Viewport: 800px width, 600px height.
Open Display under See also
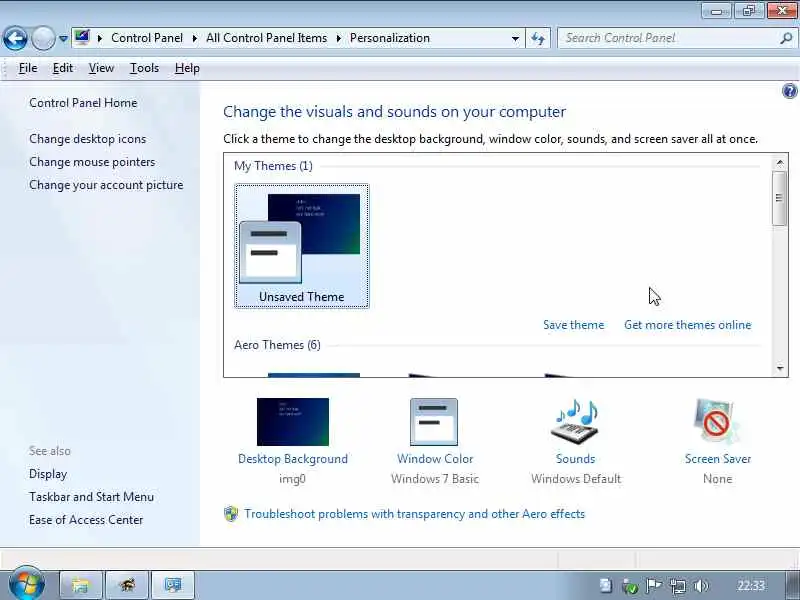48,474
